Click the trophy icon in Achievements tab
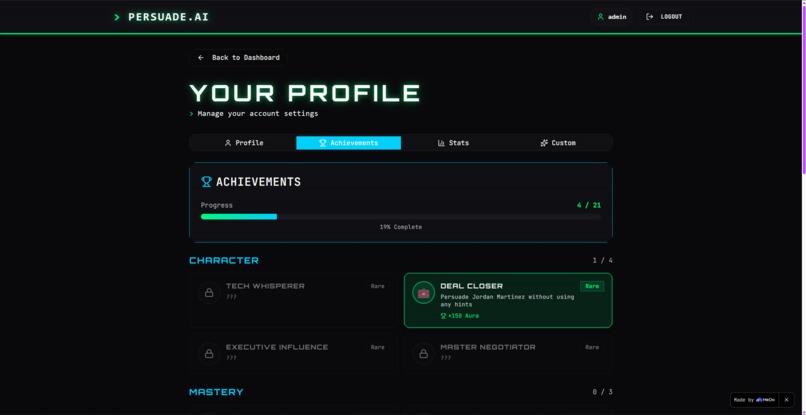The width and height of the screenshot is (806, 415). 323,143
